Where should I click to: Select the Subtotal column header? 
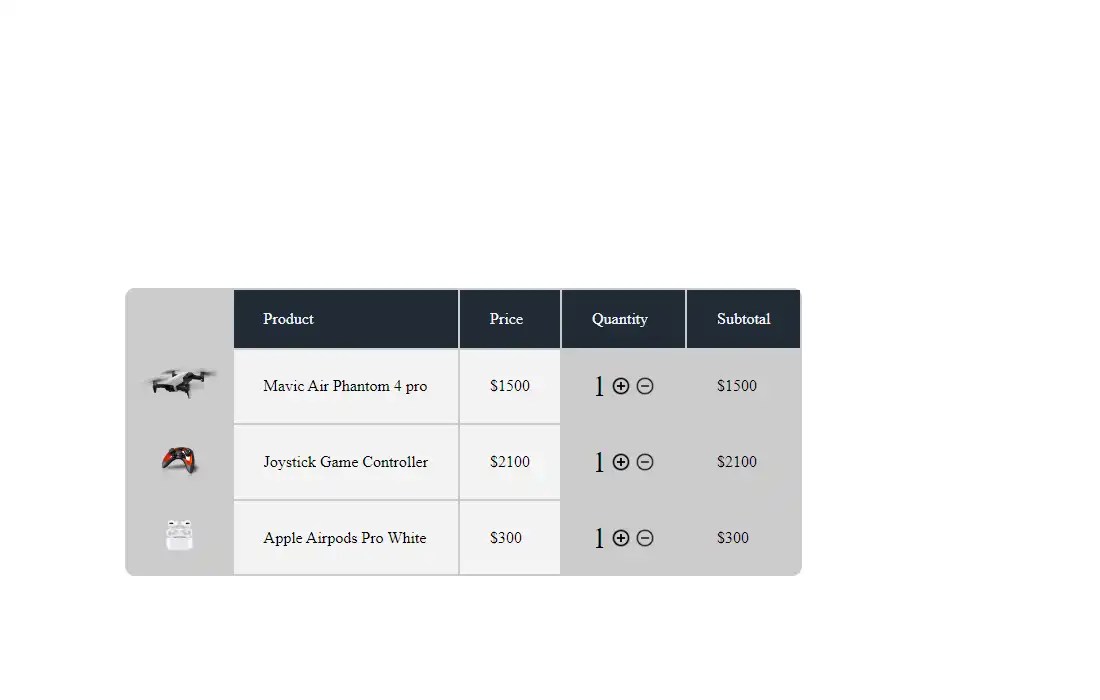pos(744,319)
